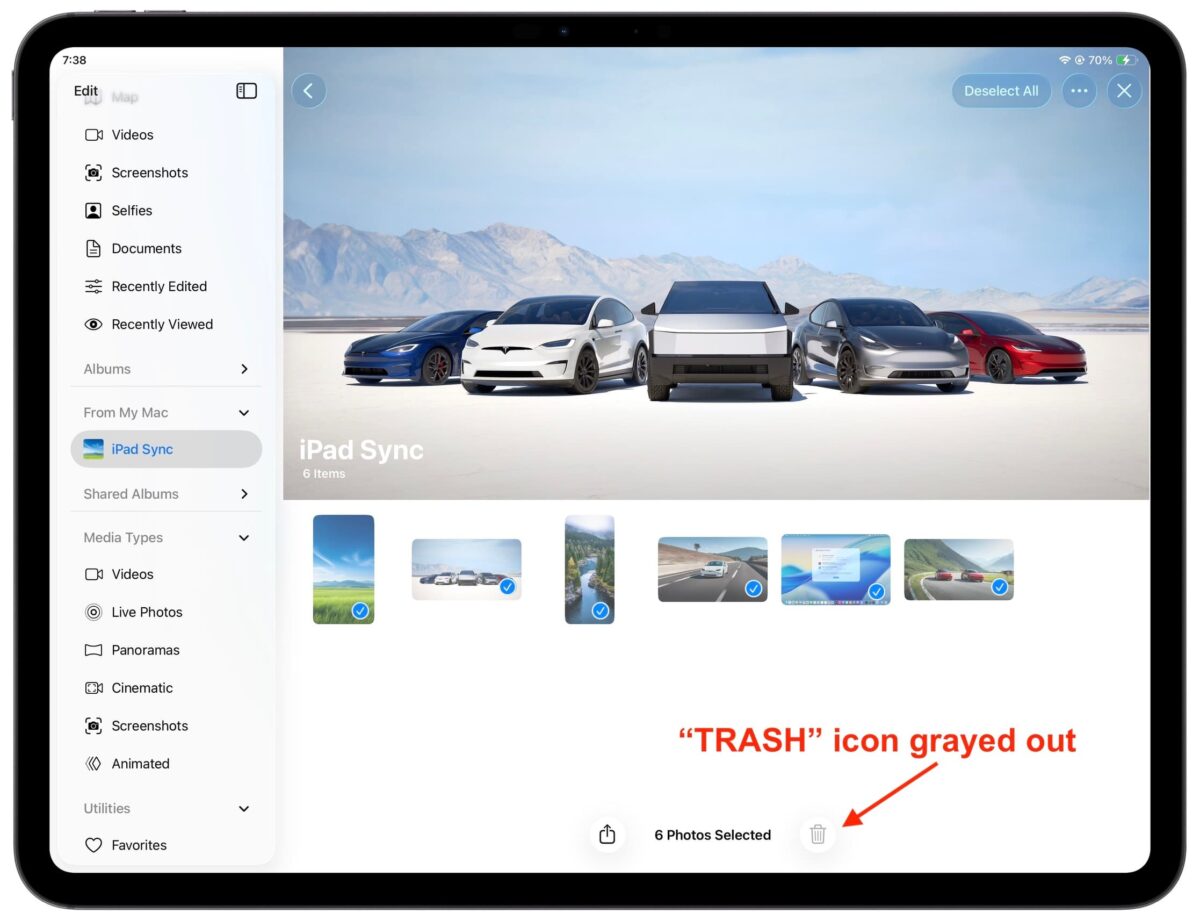Open the three-dots more options button
Screen dimensions: 1200x920
1079,91
